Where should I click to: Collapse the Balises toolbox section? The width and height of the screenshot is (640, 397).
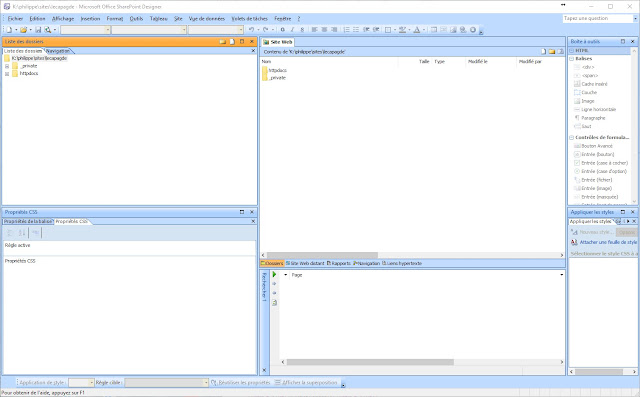point(572,59)
